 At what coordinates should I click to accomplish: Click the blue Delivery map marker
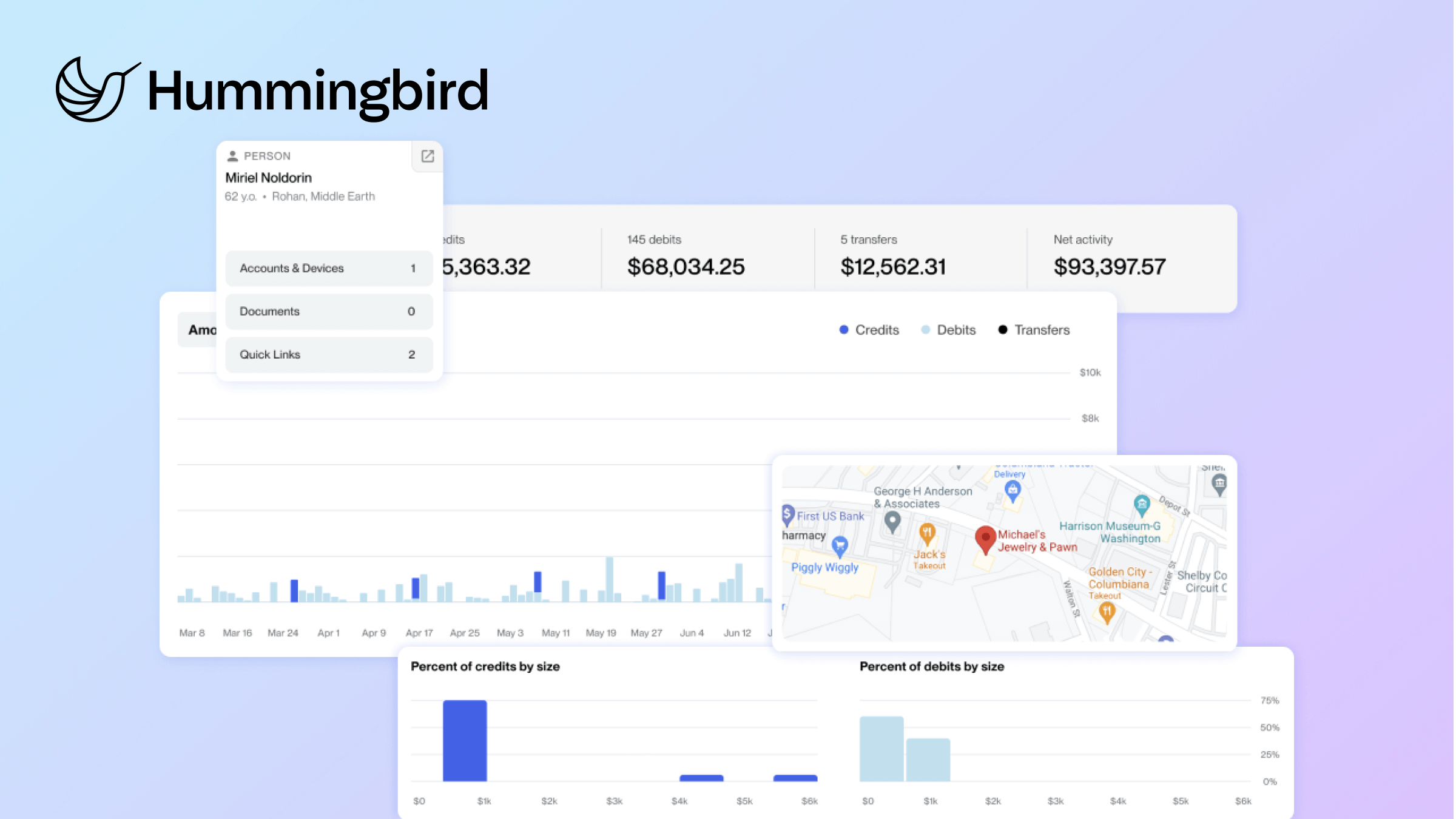tap(1012, 491)
